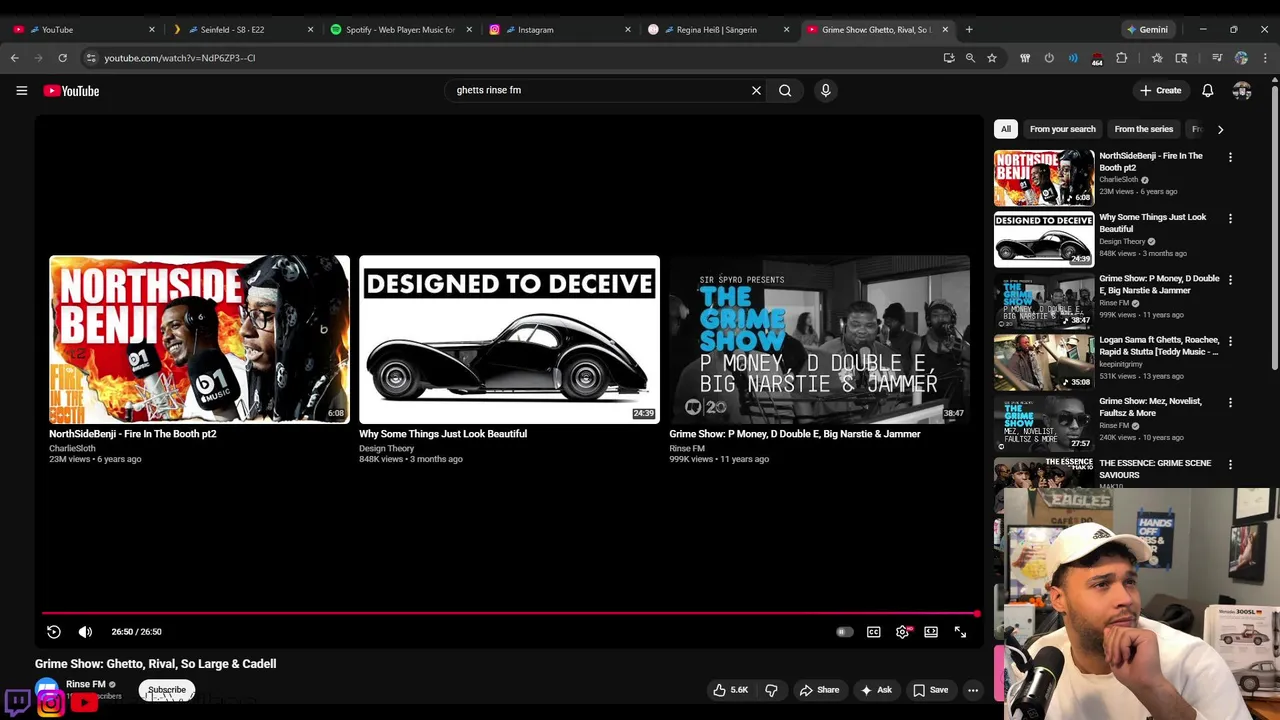Open the Chrome three-dot menu
Viewport: 1280px width, 720px height.
click(1264, 58)
